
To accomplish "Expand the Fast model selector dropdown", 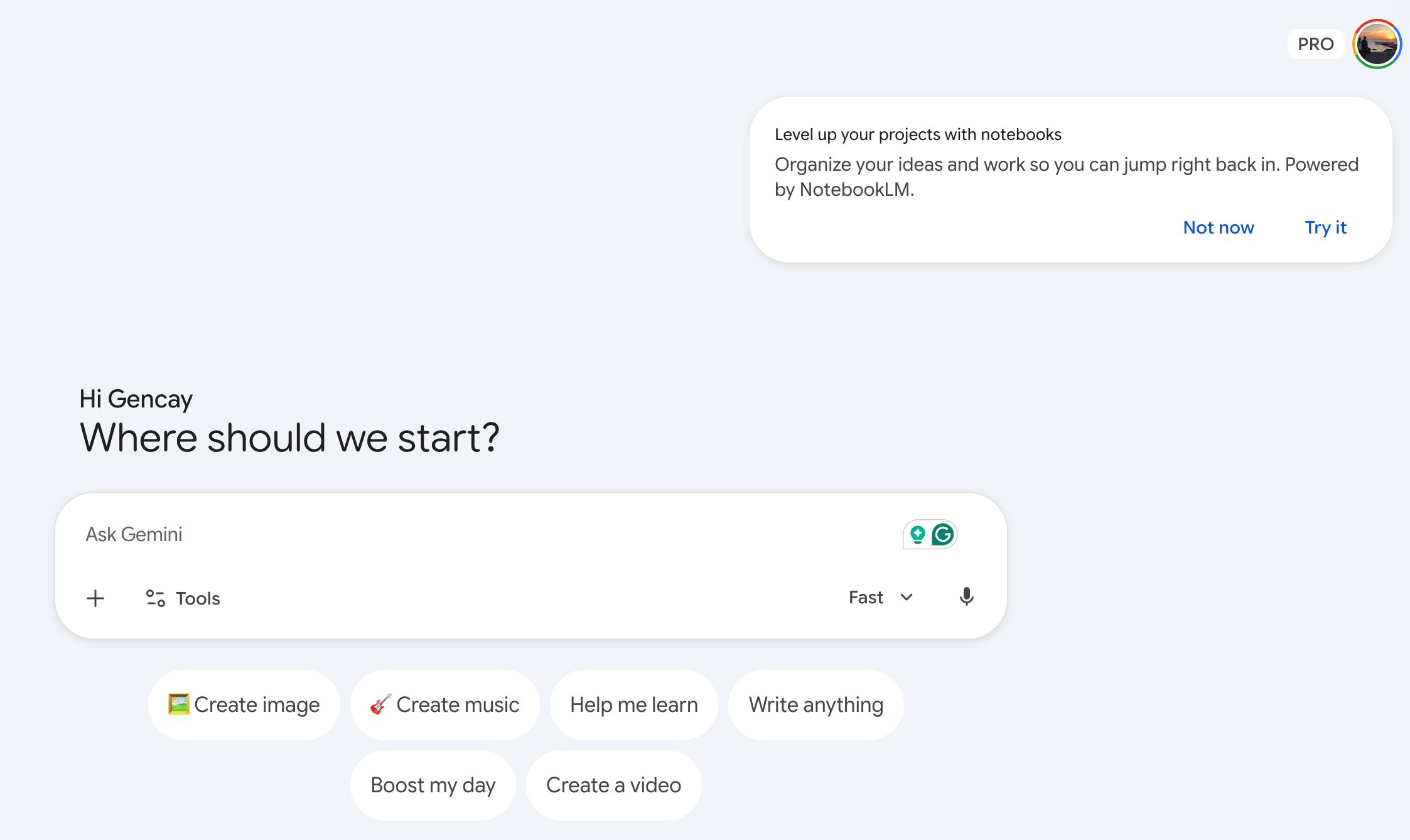I will [x=866, y=597].
